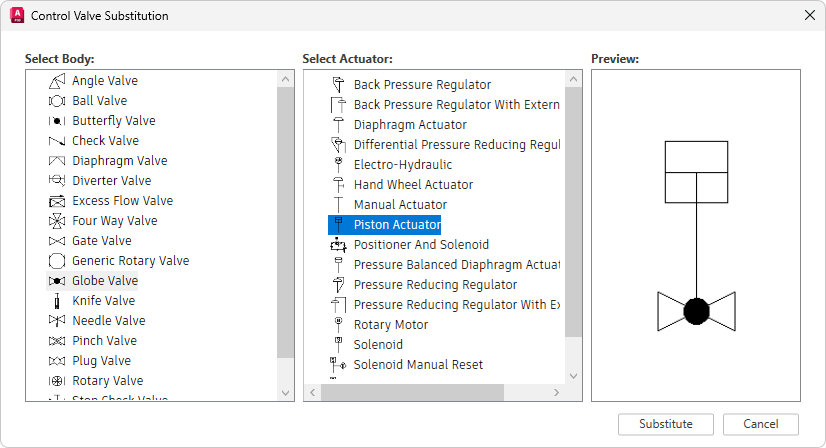Screen dimensions: 826x448
Task: Select the Butterfly Valve icon
Action: 57,121
